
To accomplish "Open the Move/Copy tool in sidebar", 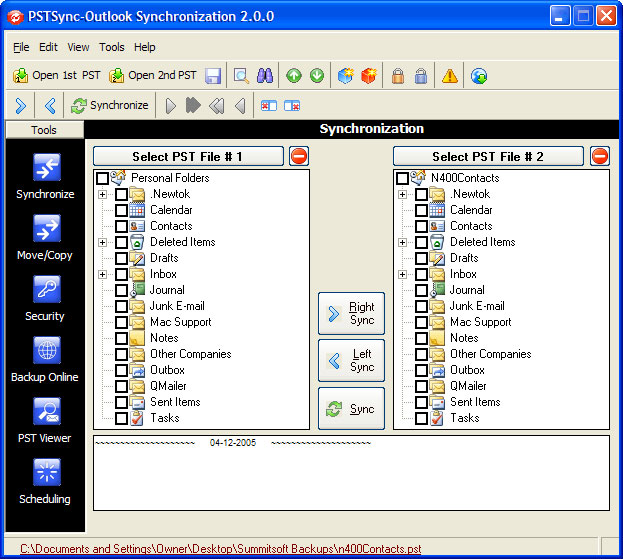I will tap(45, 238).
